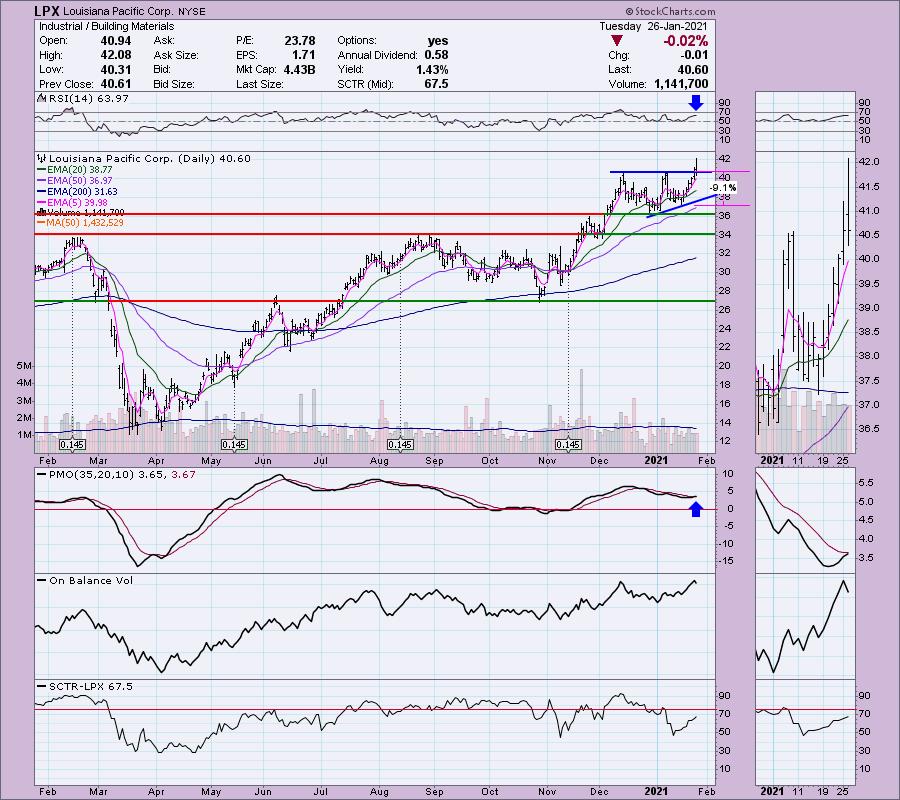Screen dimensions: 900x800
Task: Click the "SCTR-LPX 67.5" indicator label
Action: click(x=91, y=686)
